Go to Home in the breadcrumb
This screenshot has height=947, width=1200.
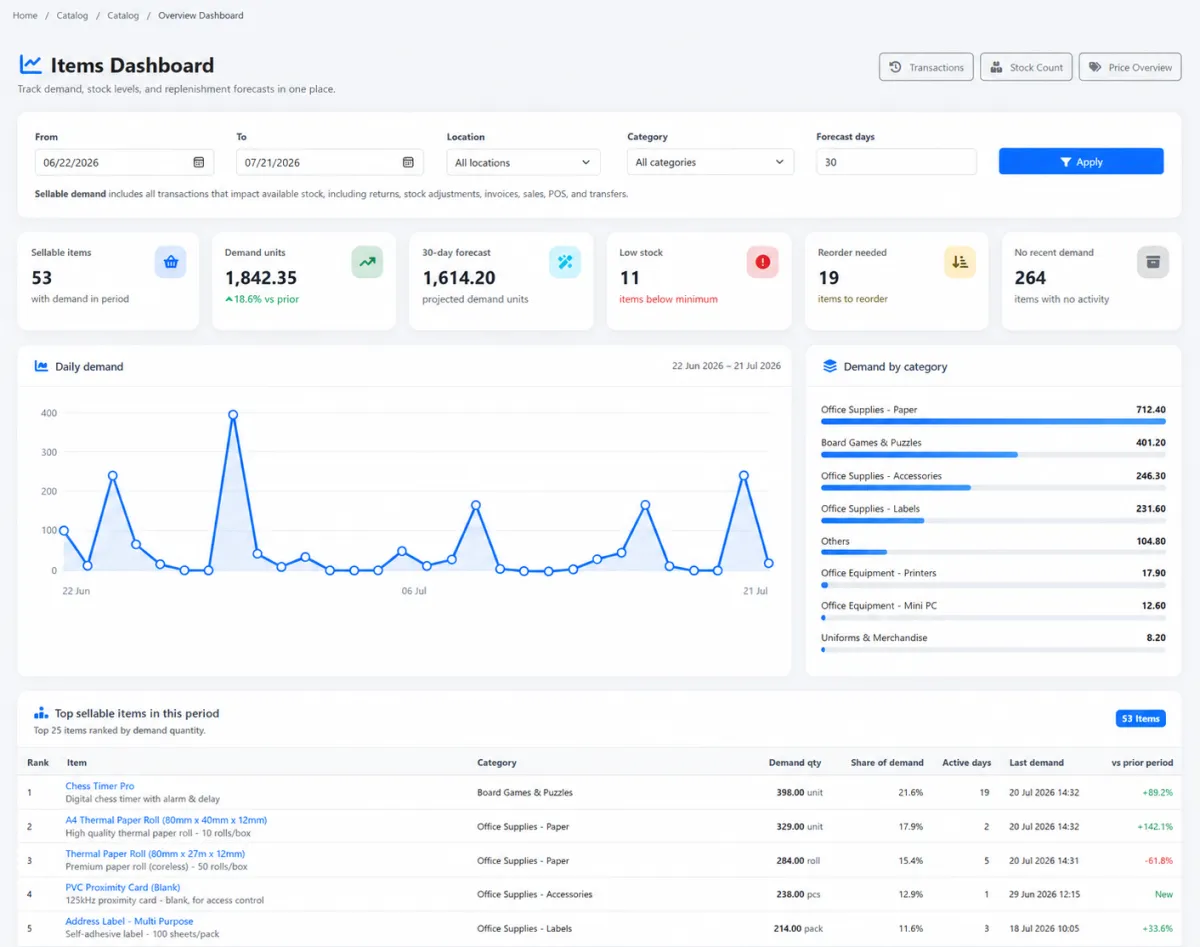(x=25, y=15)
